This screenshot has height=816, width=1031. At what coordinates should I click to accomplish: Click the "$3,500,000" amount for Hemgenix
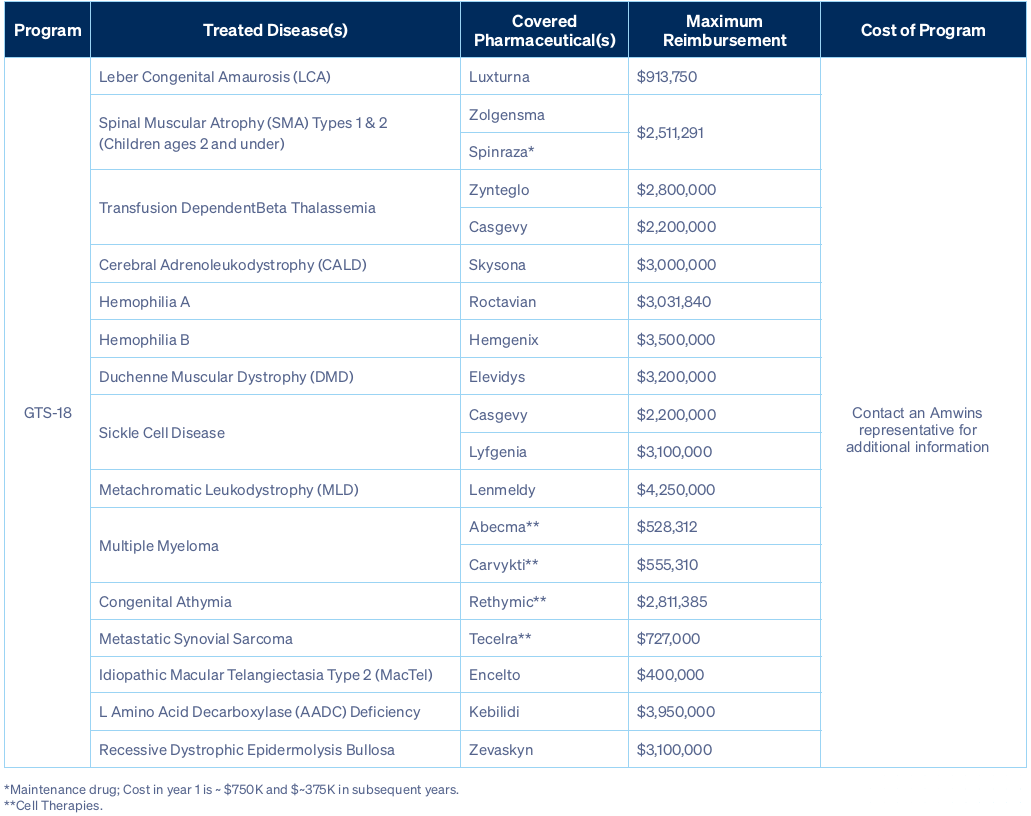tap(676, 340)
